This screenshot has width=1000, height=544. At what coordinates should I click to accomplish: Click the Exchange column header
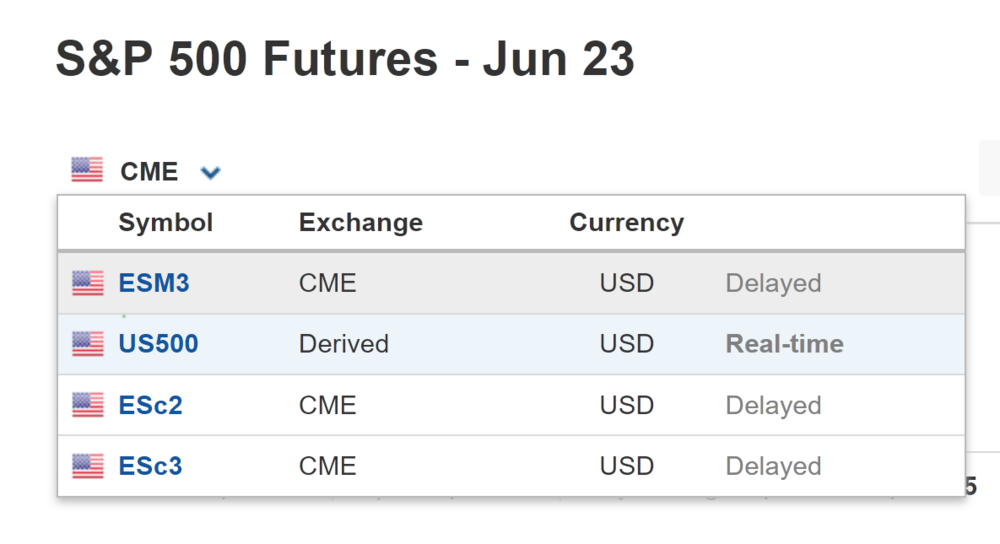(x=361, y=222)
